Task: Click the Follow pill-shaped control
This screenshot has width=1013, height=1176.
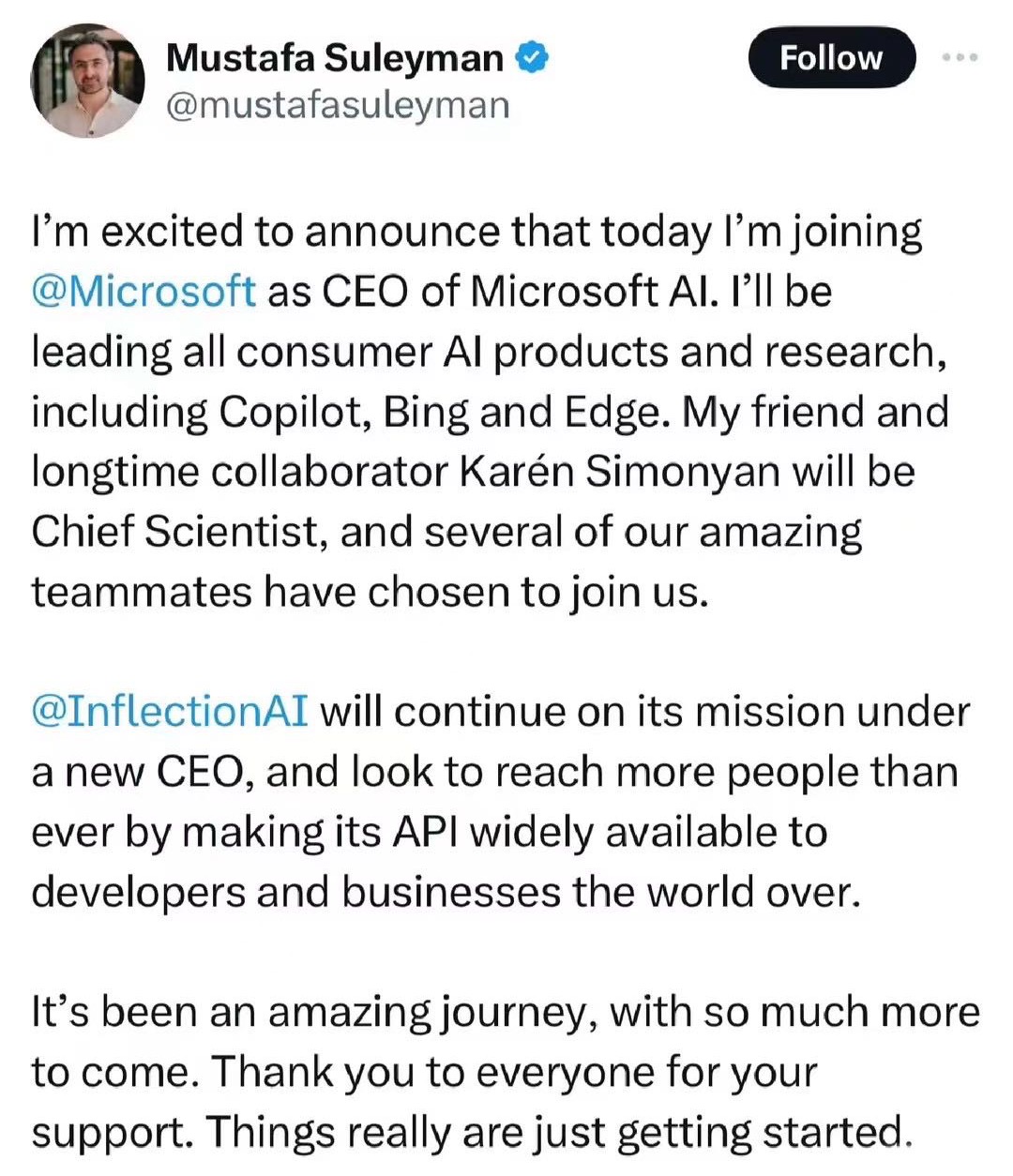Action: tap(831, 57)
